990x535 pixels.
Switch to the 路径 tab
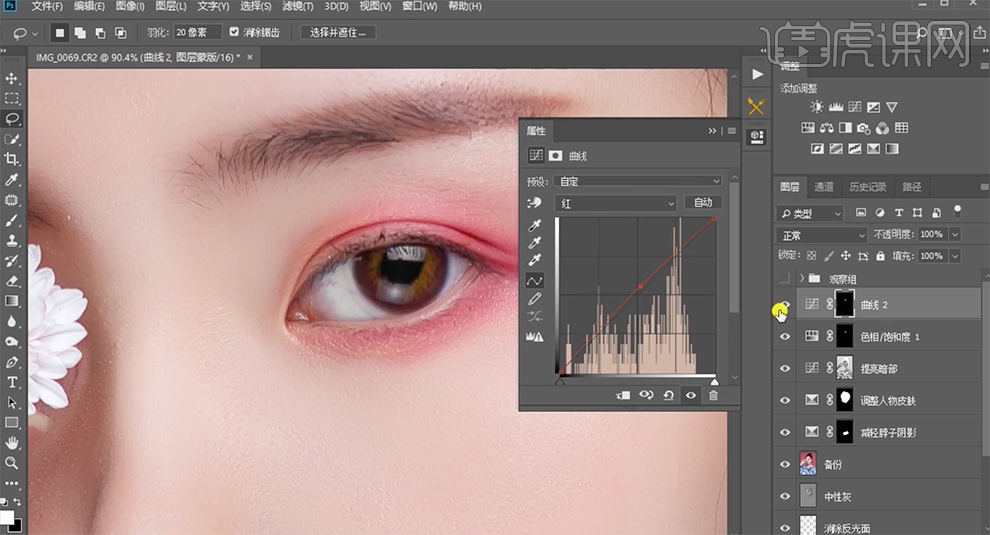pyautogui.click(x=912, y=187)
